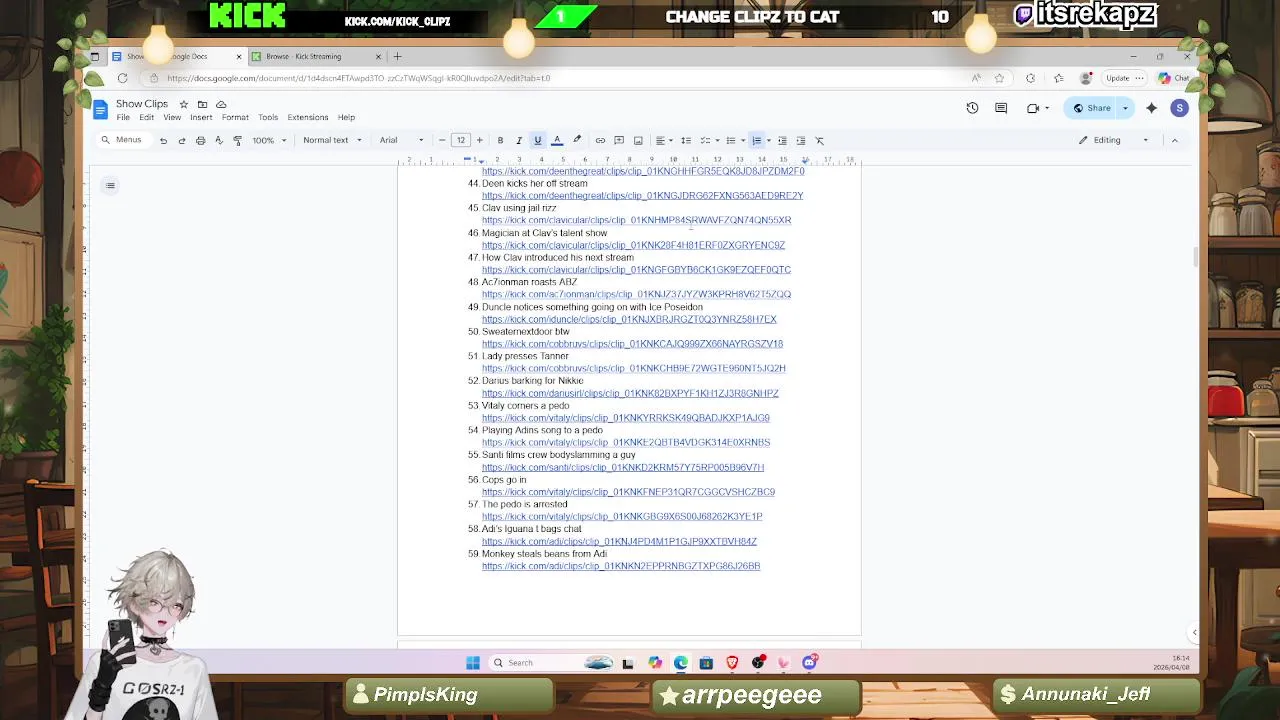The height and width of the screenshot is (720, 1280).
Task: Open the Windows Start menu
Action: [473, 662]
